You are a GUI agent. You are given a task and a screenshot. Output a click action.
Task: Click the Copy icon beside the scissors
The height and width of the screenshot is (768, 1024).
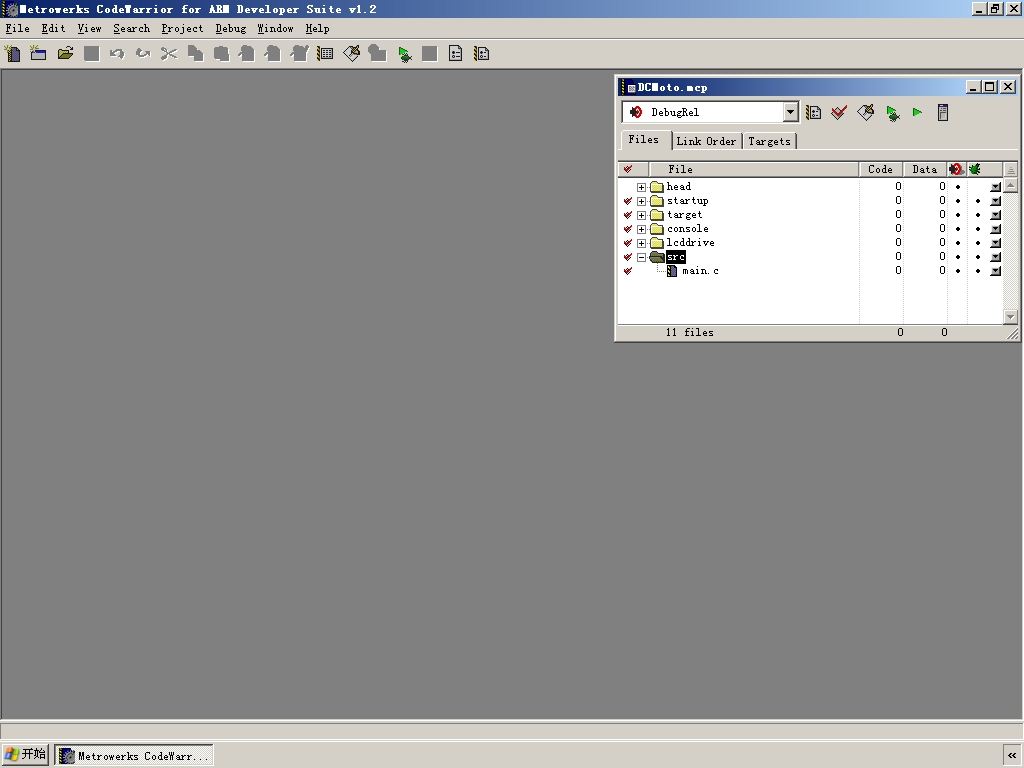pos(195,54)
